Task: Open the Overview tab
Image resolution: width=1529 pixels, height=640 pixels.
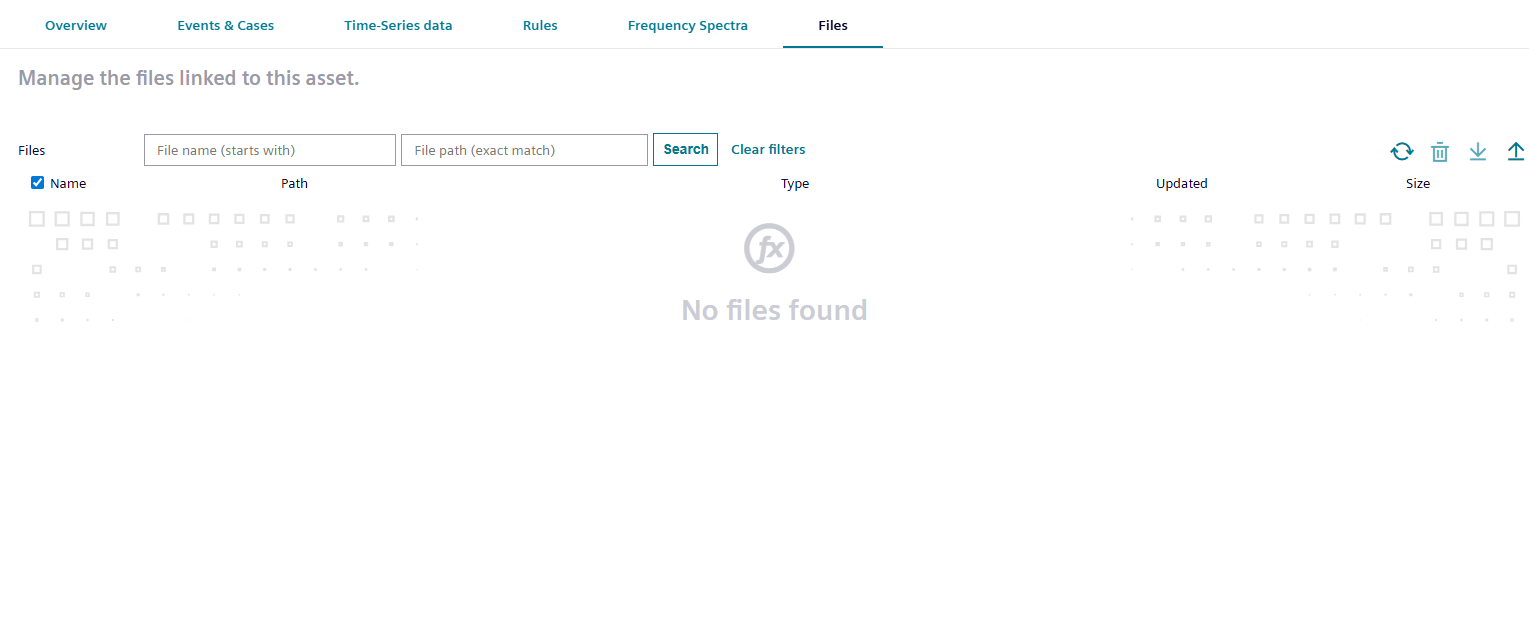Action: click(x=76, y=25)
